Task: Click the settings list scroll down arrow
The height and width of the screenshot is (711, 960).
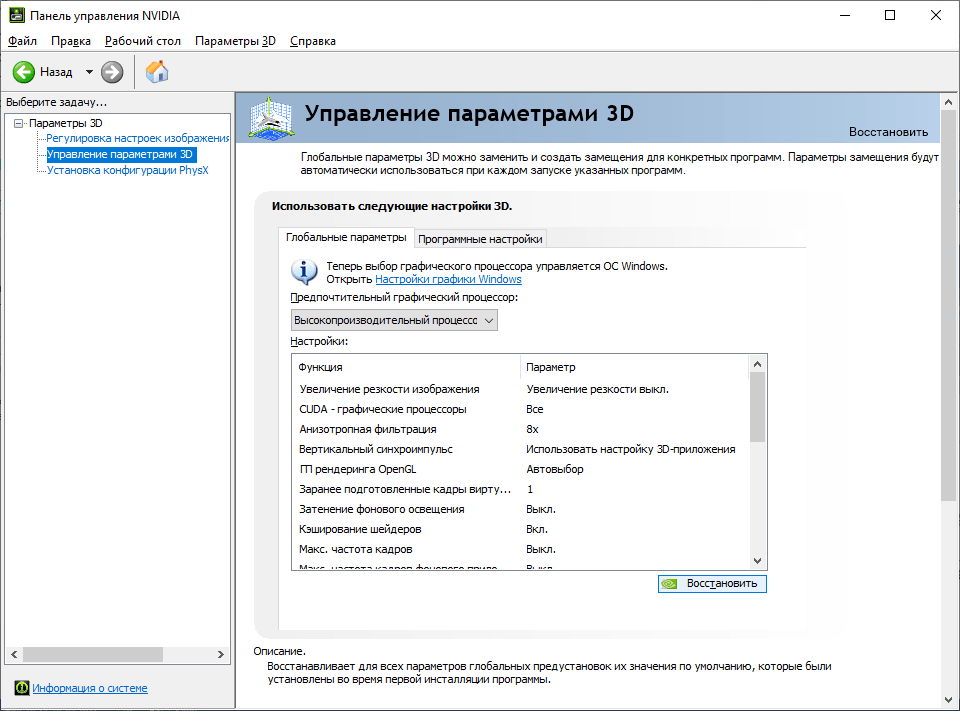Action: click(x=757, y=562)
